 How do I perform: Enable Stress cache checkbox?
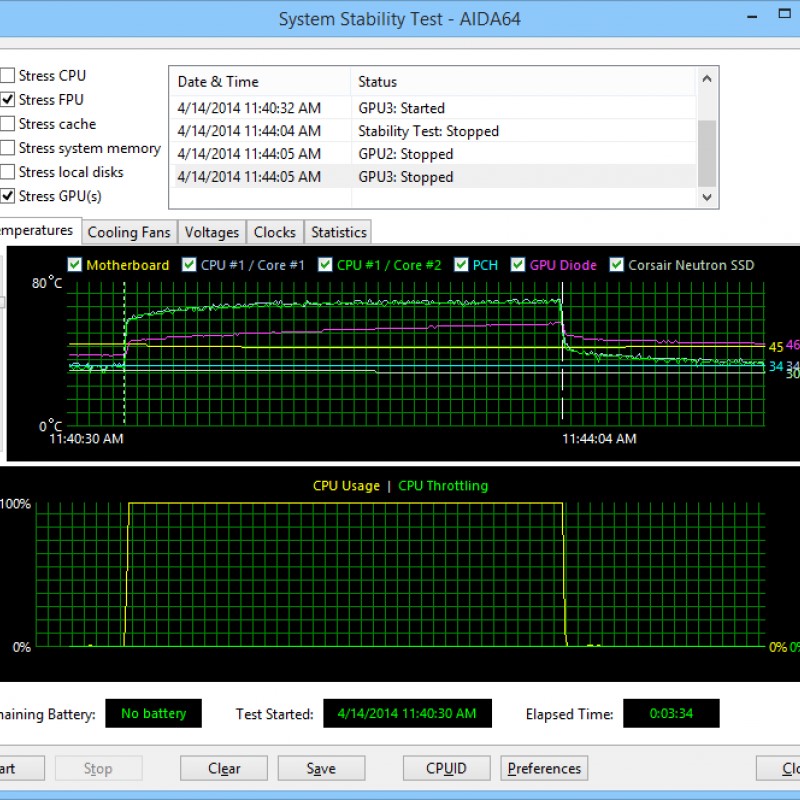[x=8, y=124]
